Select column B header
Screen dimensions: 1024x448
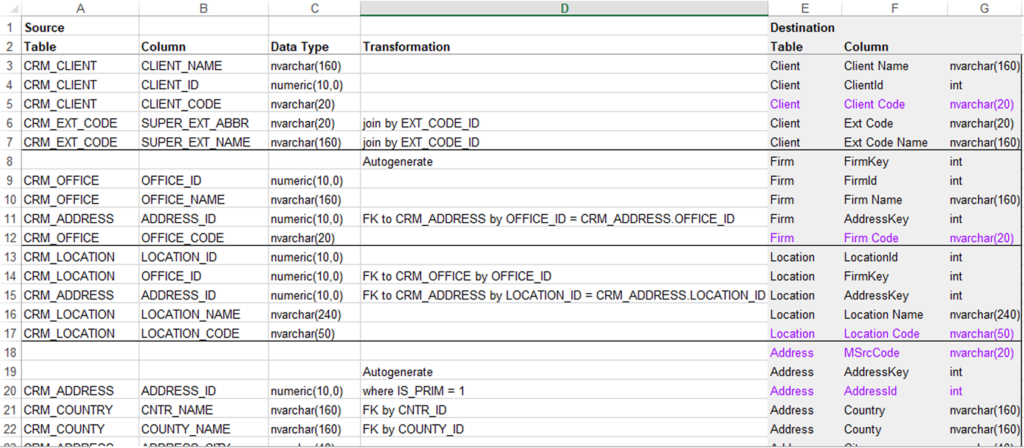click(203, 8)
